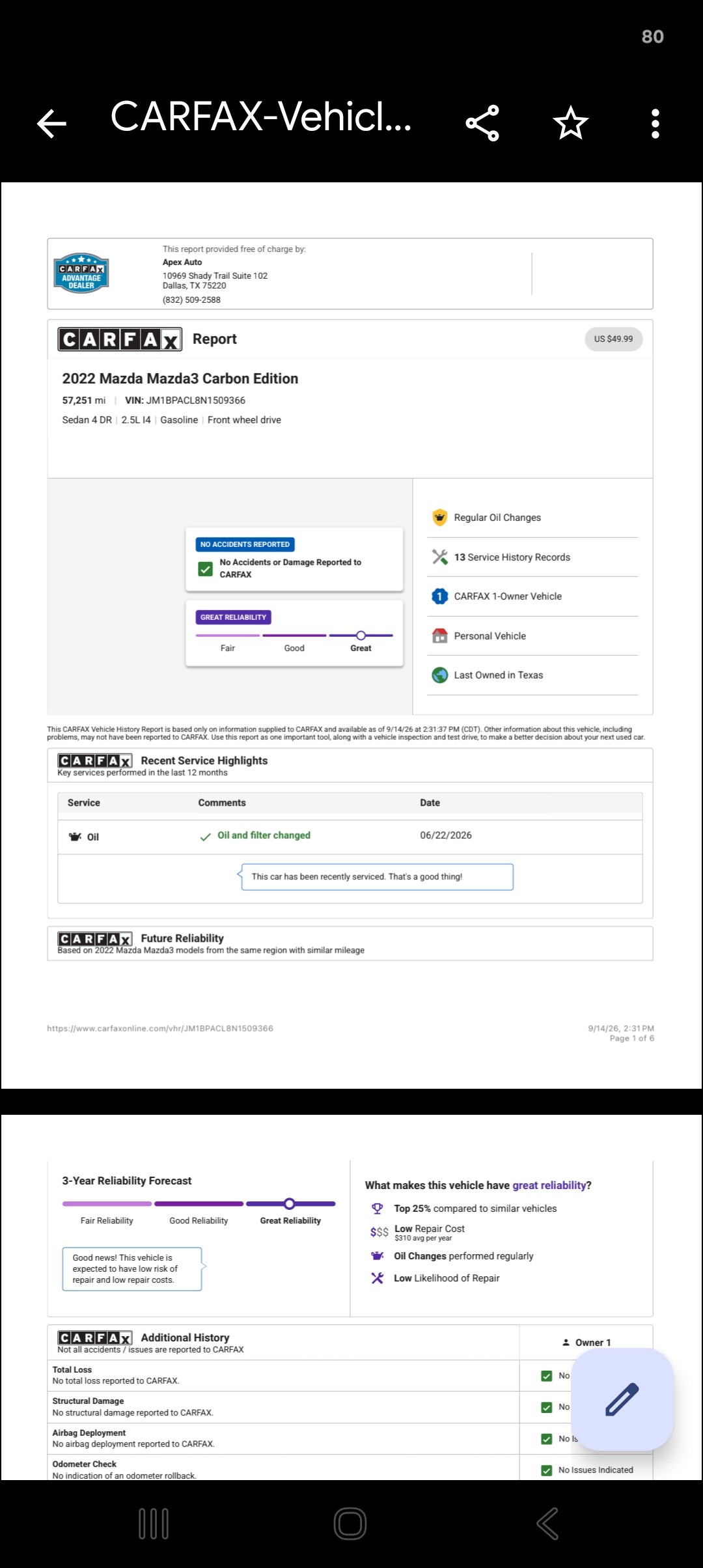Tap the GREAT RELIABILITY purple tag
The image size is (703, 1568).
tap(233, 617)
